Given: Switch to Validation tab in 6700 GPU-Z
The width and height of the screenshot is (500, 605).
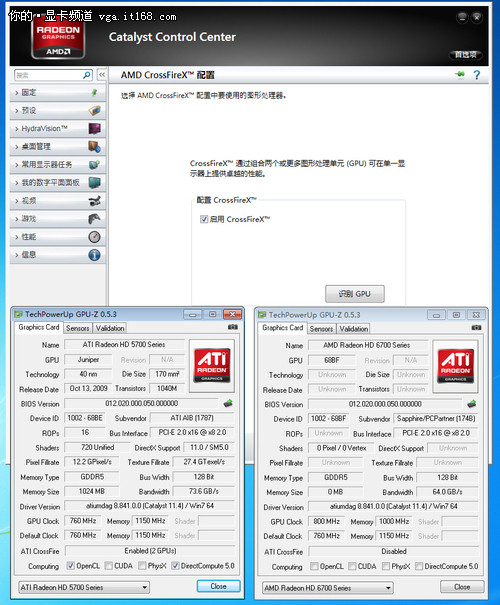Looking at the screenshot, I should [x=354, y=329].
